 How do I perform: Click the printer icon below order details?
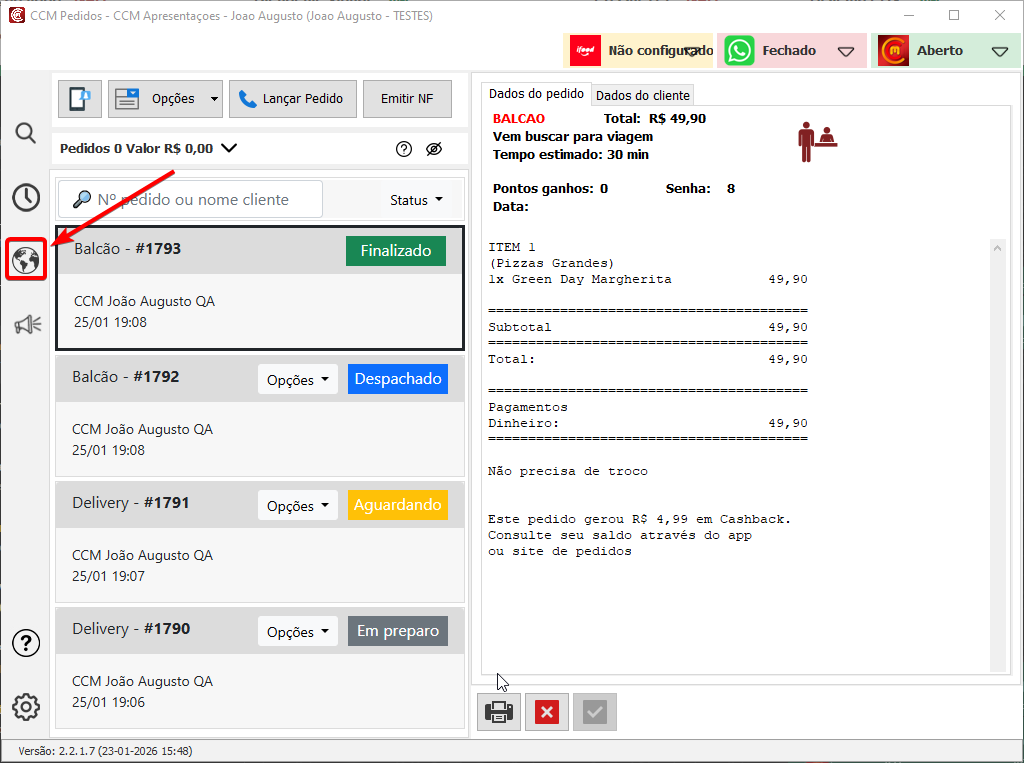[x=499, y=712]
